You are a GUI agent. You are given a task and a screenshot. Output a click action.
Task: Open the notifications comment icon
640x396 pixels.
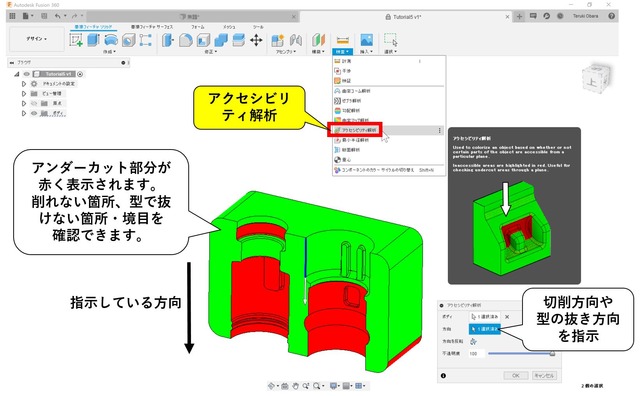click(533, 16)
